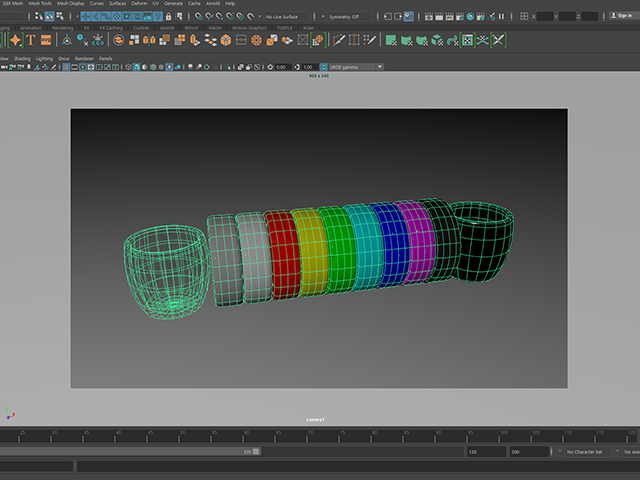Expand the selection mask menu arrow

77,16
